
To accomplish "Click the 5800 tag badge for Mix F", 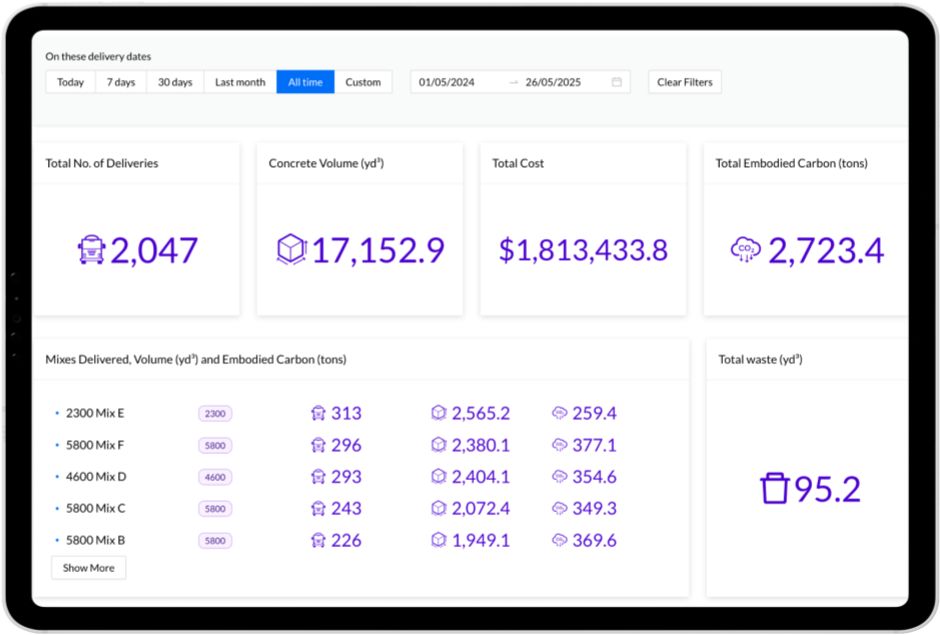I will point(215,446).
